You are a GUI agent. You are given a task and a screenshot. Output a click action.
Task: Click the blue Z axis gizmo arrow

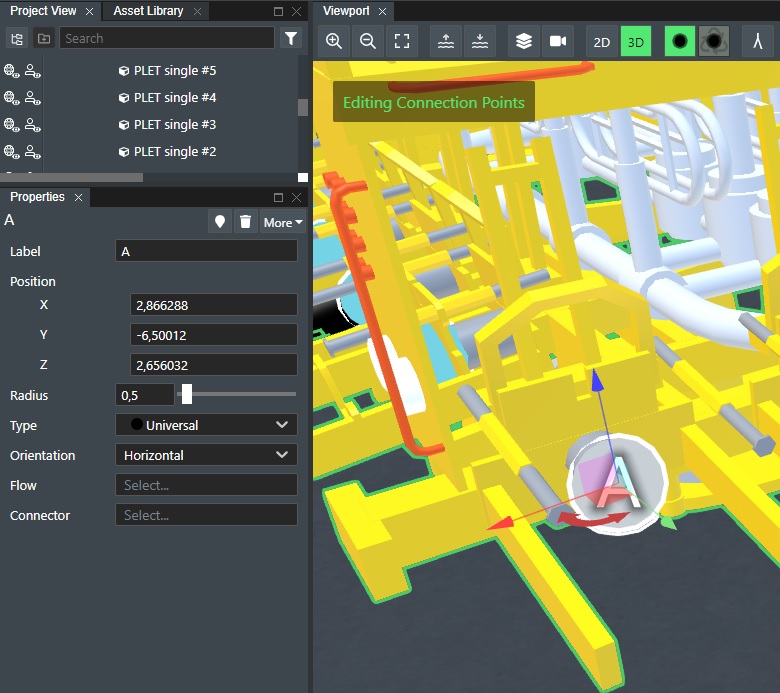(x=597, y=381)
